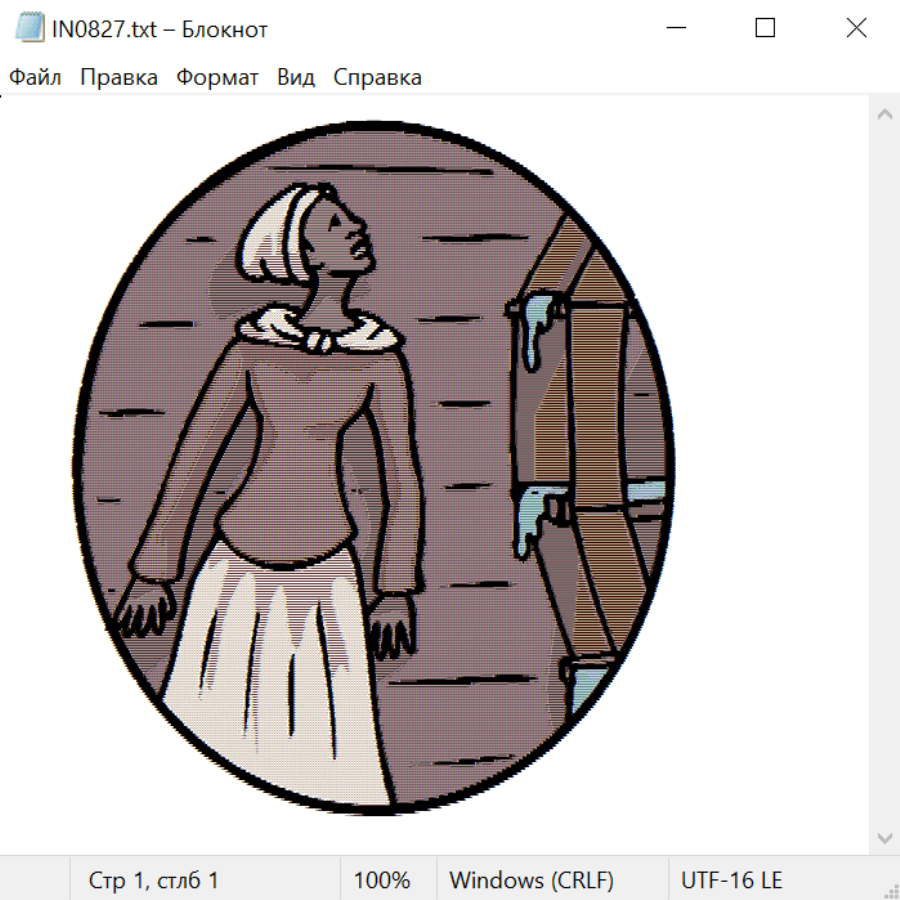The height and width of the screenshot is (900, 900).
Task: Maximize the Блокнот window
Action: pos(765,29)
